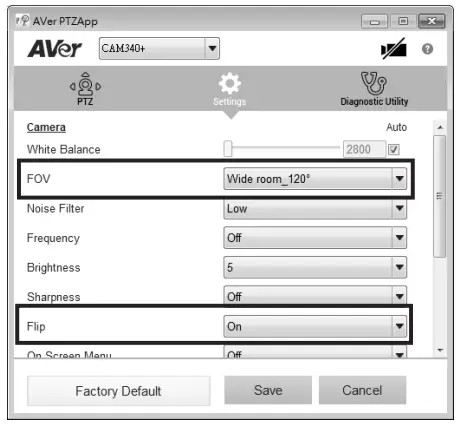Screen dimensions: 458x429
Task: Click the White Balance label
Action: [x=63, y=149]
